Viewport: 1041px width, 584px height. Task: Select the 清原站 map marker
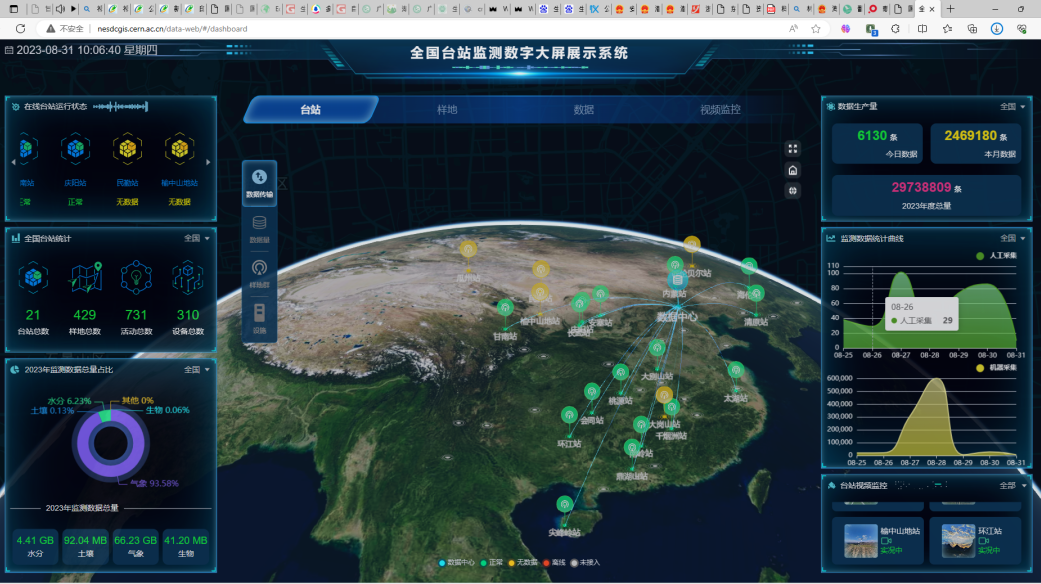(x=756, y=294)
